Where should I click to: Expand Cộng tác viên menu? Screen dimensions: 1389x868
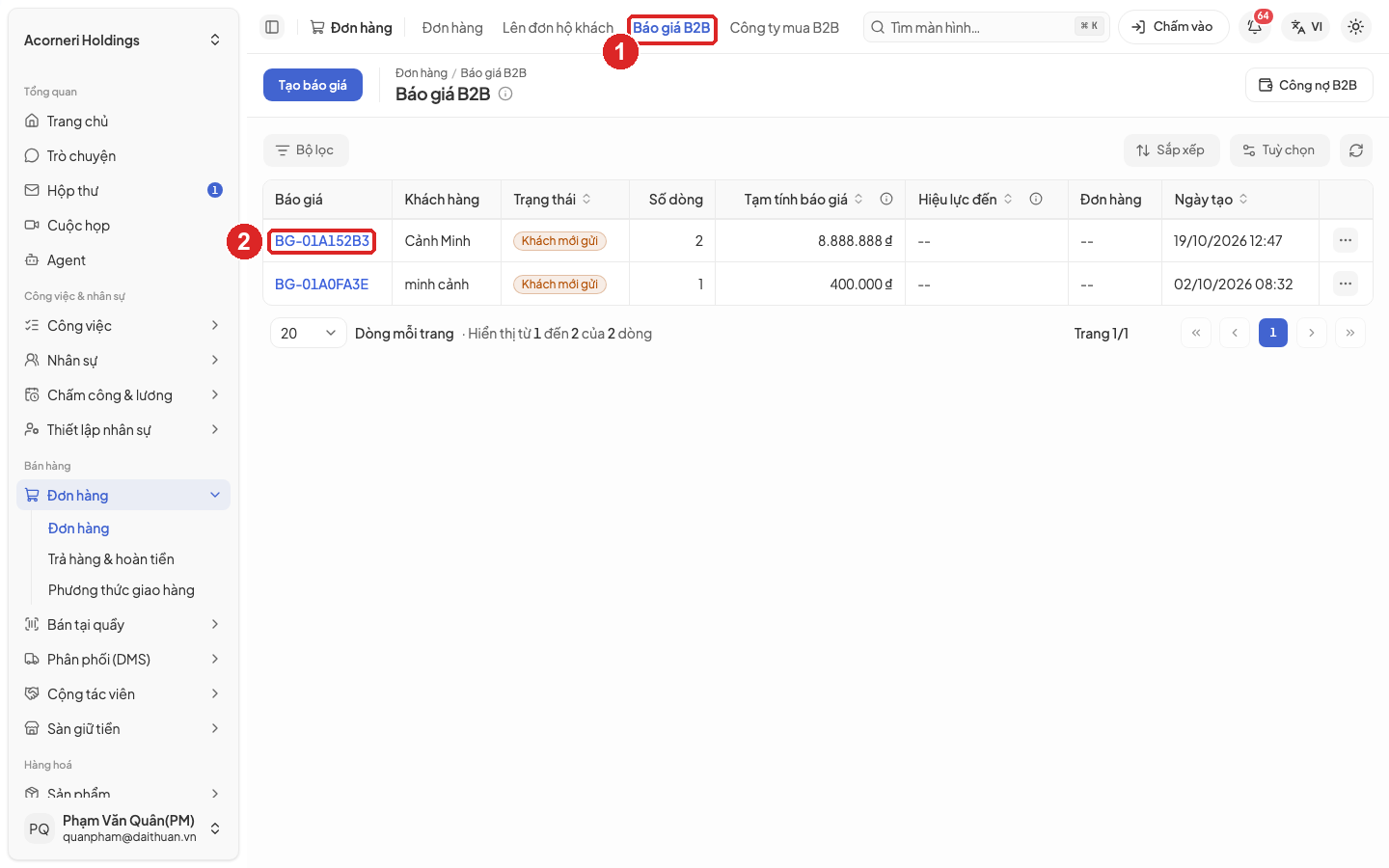point(123,694)
